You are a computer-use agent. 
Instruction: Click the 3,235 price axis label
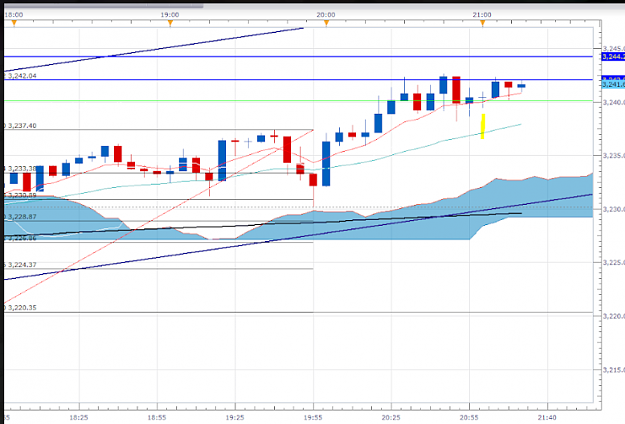click(614, 155)
